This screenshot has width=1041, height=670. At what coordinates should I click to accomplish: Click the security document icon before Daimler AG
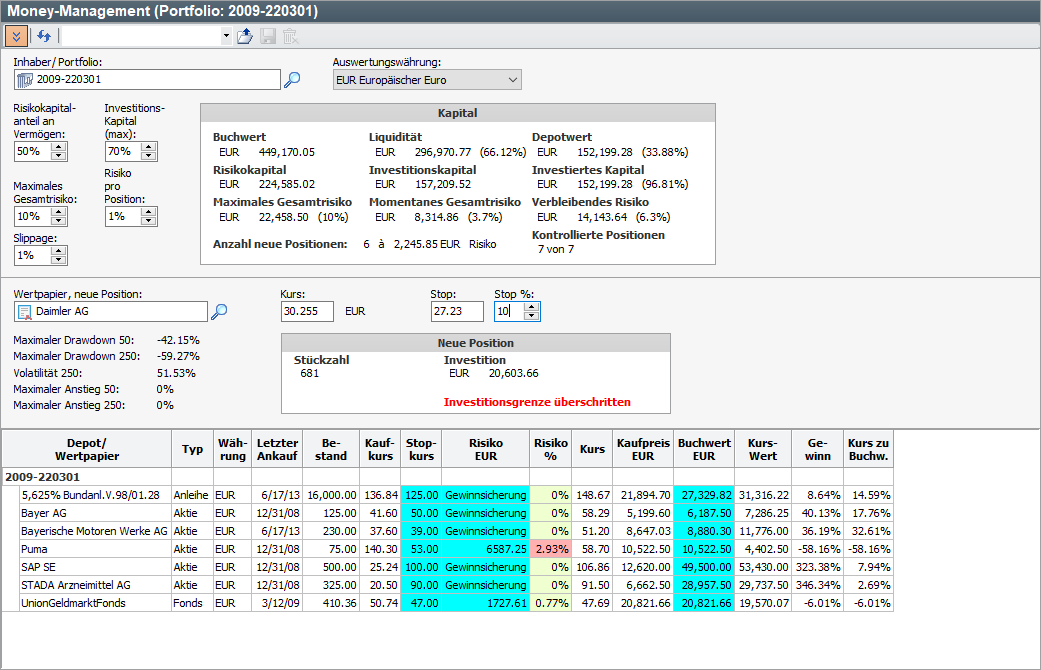(24, 312)
